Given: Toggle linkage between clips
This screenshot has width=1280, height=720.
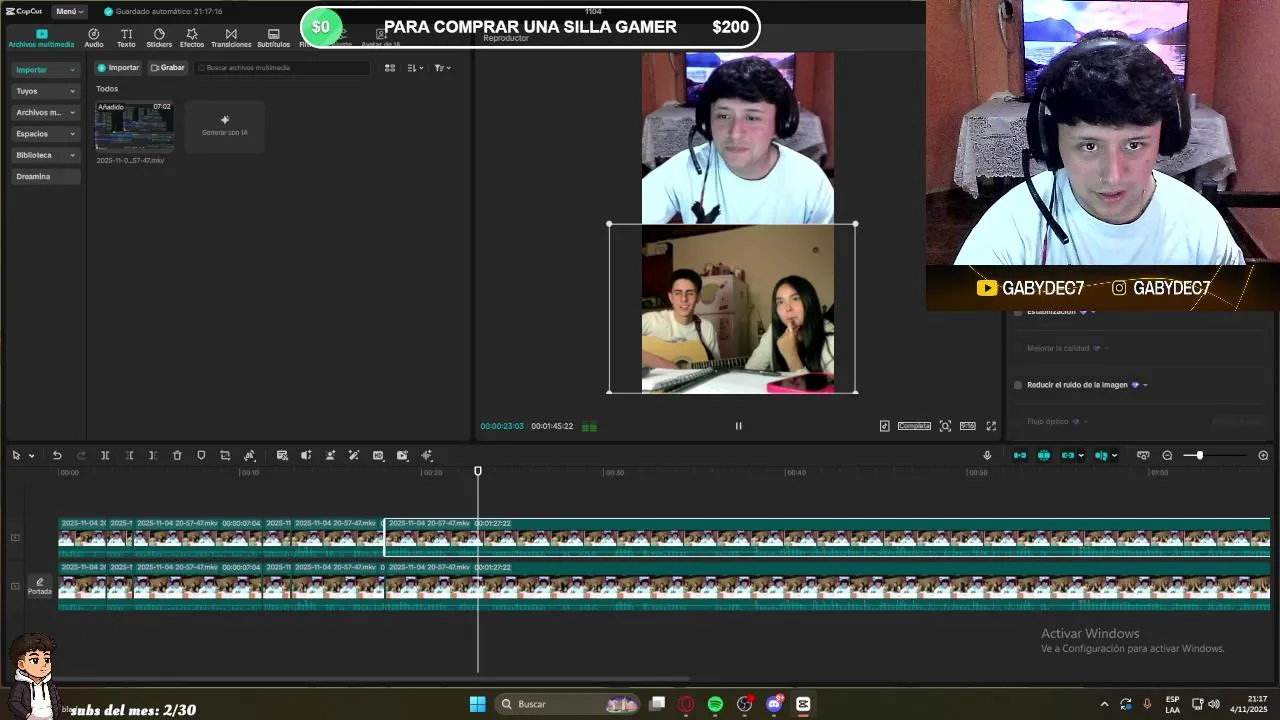Looking at the screenshot, I should (1068, 456).
